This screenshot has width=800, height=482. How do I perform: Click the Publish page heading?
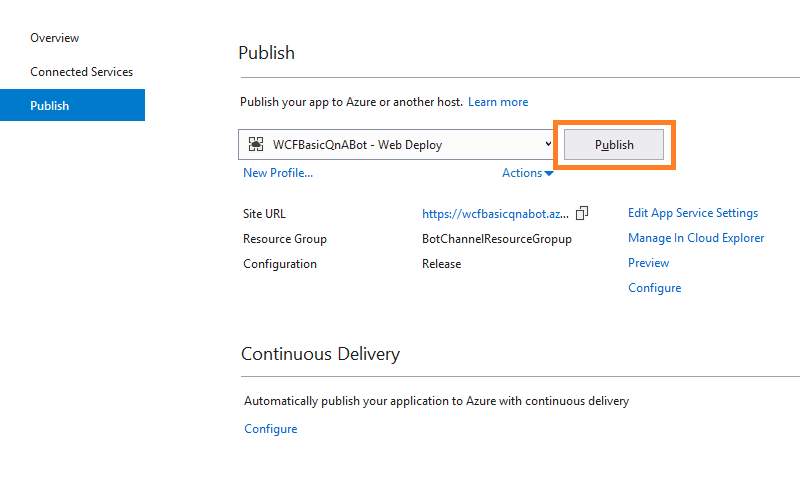click(x=266, y=53)
